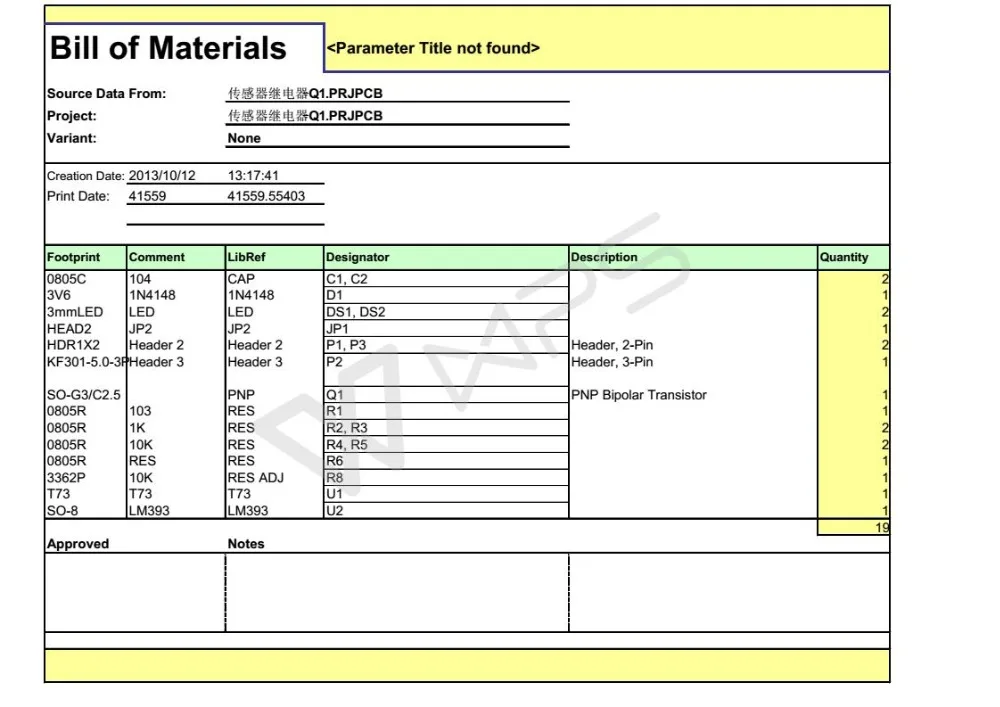Click the total quantity '19' cell
This screenshot has width=1000, height=707.
pyautogui.click(x=853, y=527)
